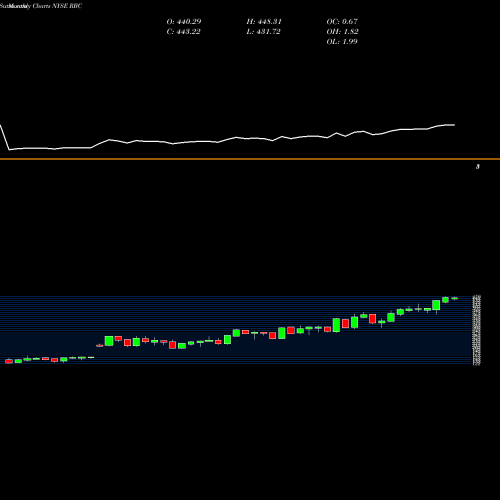Click the high price value 'H: 448.31'
The image size is (500, 500).
coord(264,22)
